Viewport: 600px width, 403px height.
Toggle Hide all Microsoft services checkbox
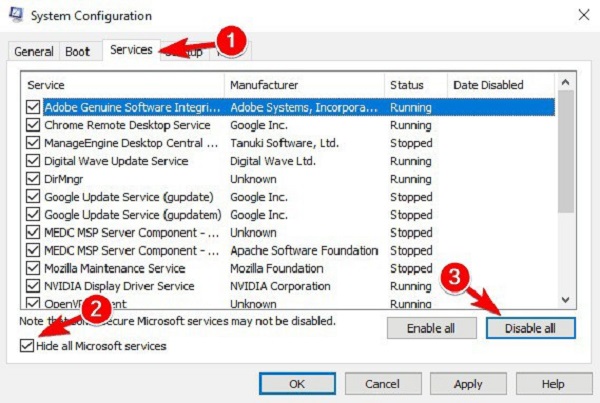pos(25,346)
